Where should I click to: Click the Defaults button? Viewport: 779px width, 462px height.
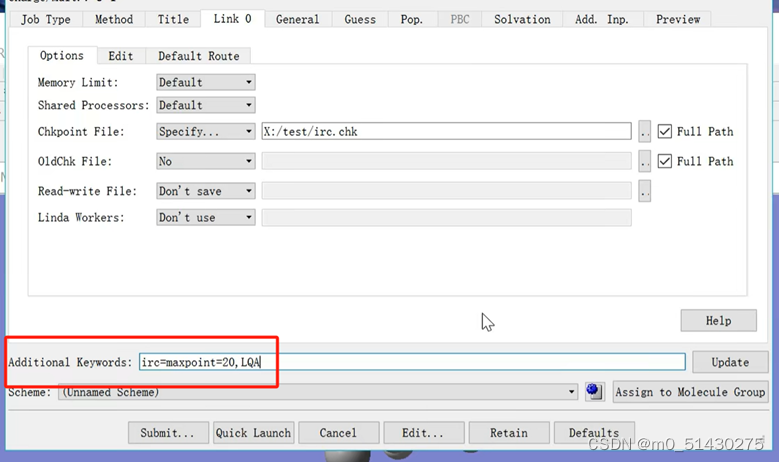[x=594, y=433]
